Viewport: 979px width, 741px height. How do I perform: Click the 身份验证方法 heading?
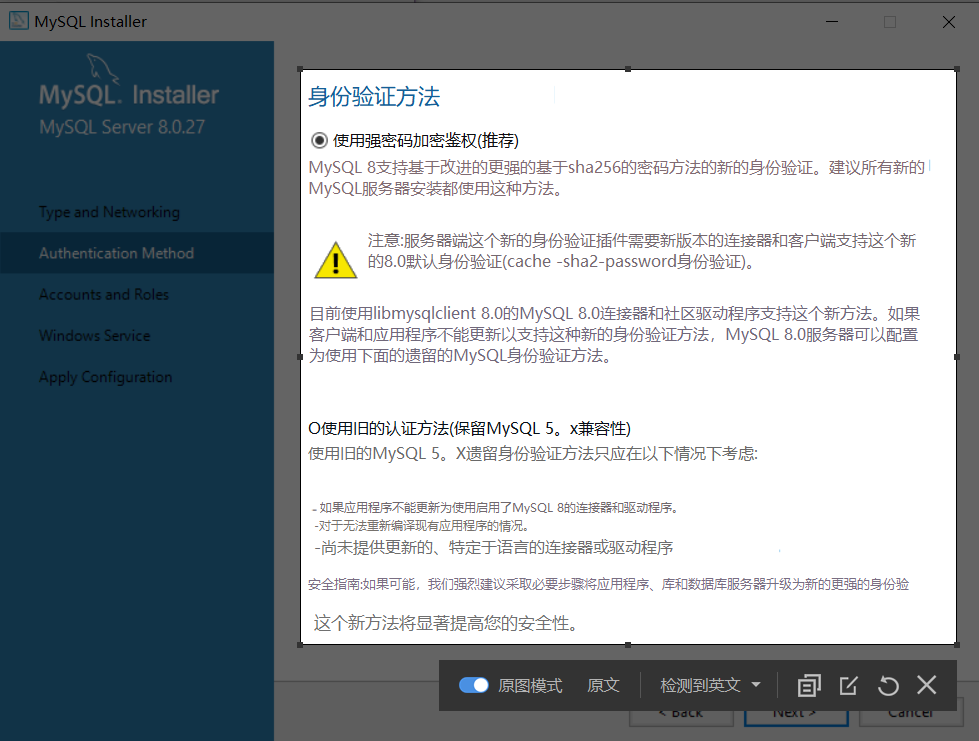[374, 97]
